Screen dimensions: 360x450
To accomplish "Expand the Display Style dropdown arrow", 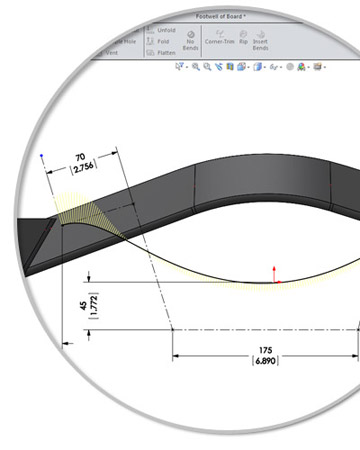I will click(x=265, y=67).
